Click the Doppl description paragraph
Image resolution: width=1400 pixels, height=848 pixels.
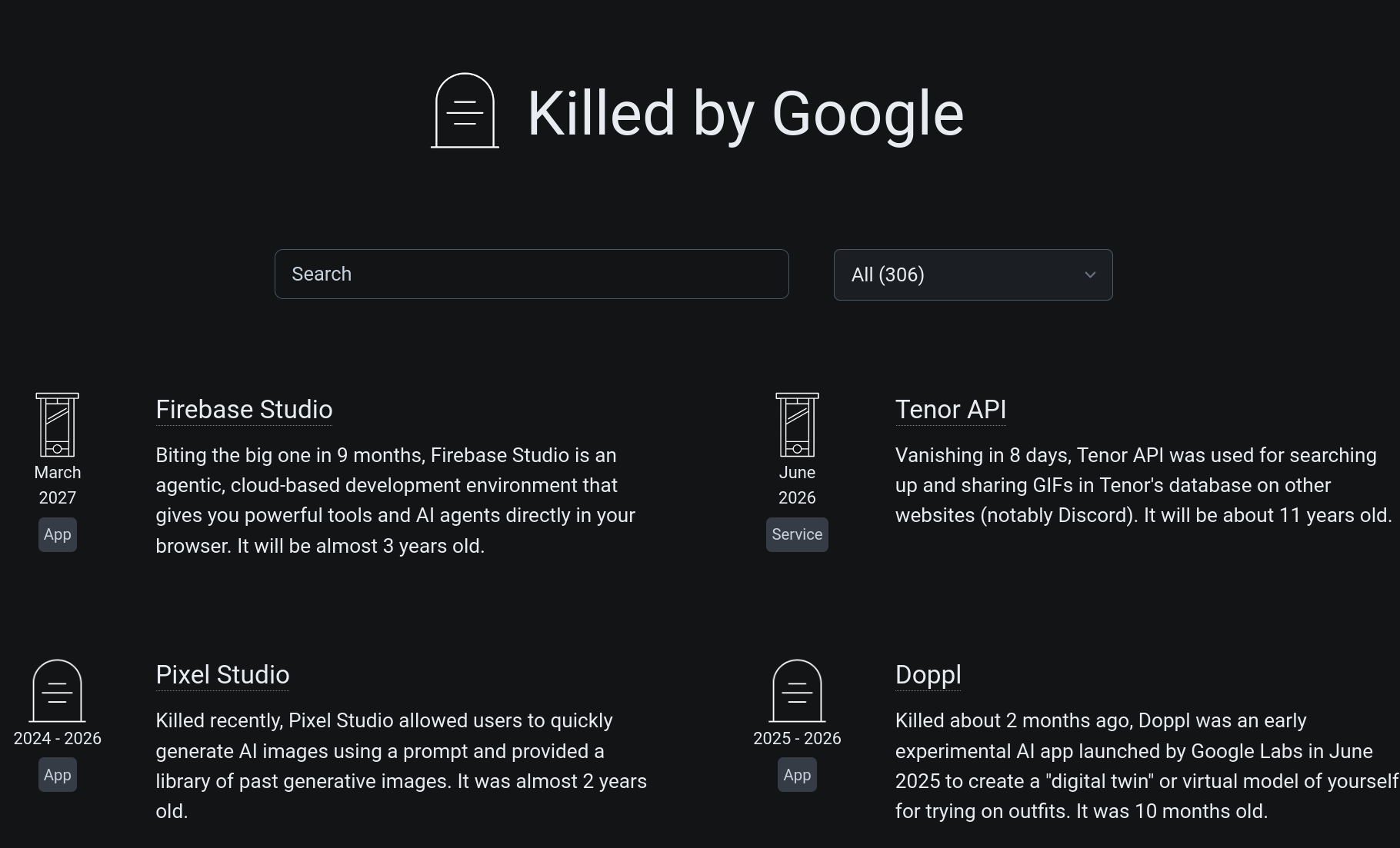pyautogui.click(x=1147, y=766)
